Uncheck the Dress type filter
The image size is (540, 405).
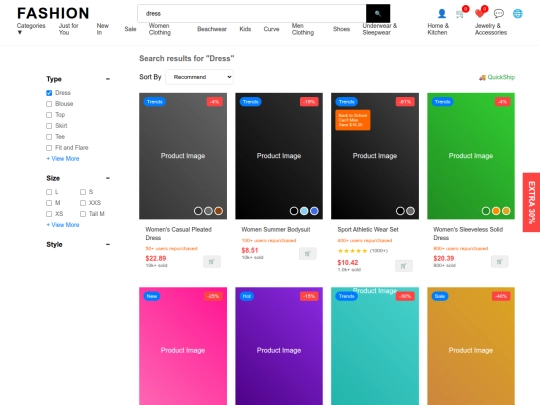[x=49, y=93]
